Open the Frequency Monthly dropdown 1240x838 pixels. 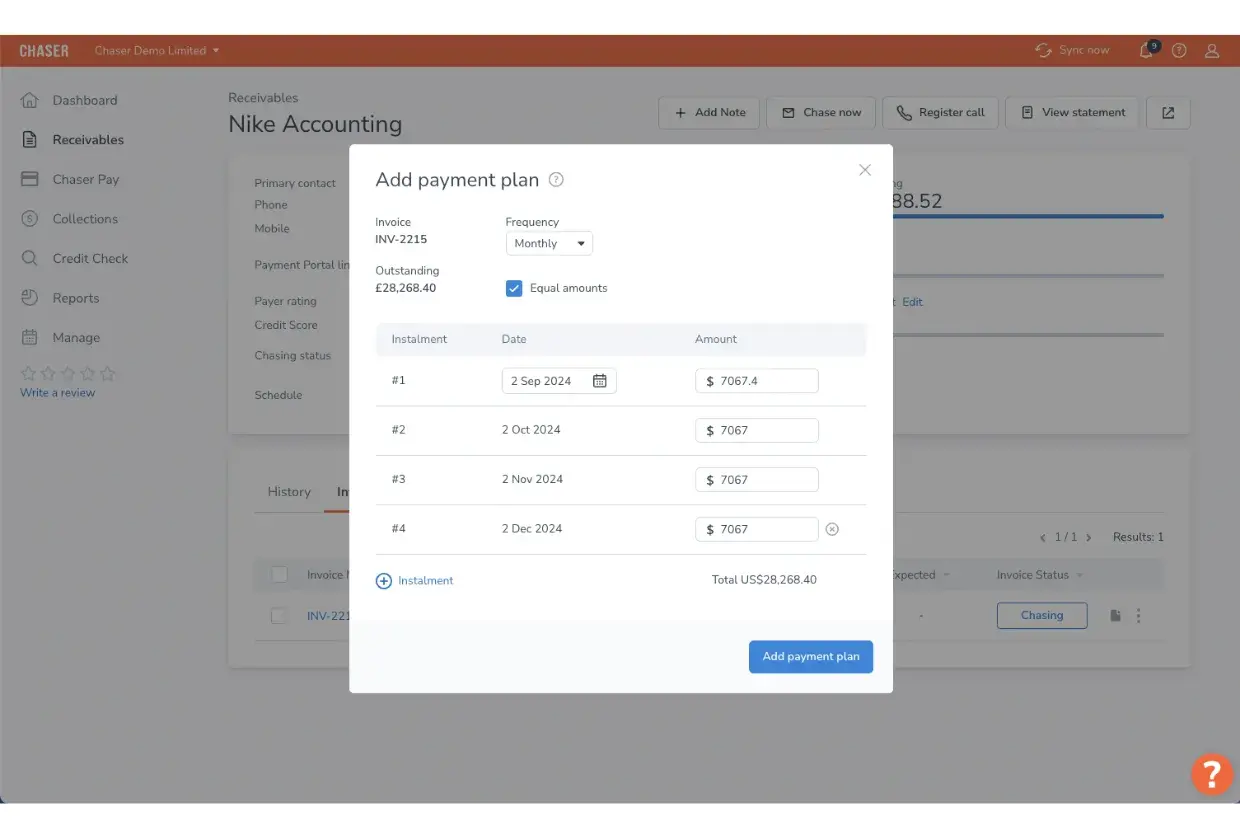pos(549,243)
